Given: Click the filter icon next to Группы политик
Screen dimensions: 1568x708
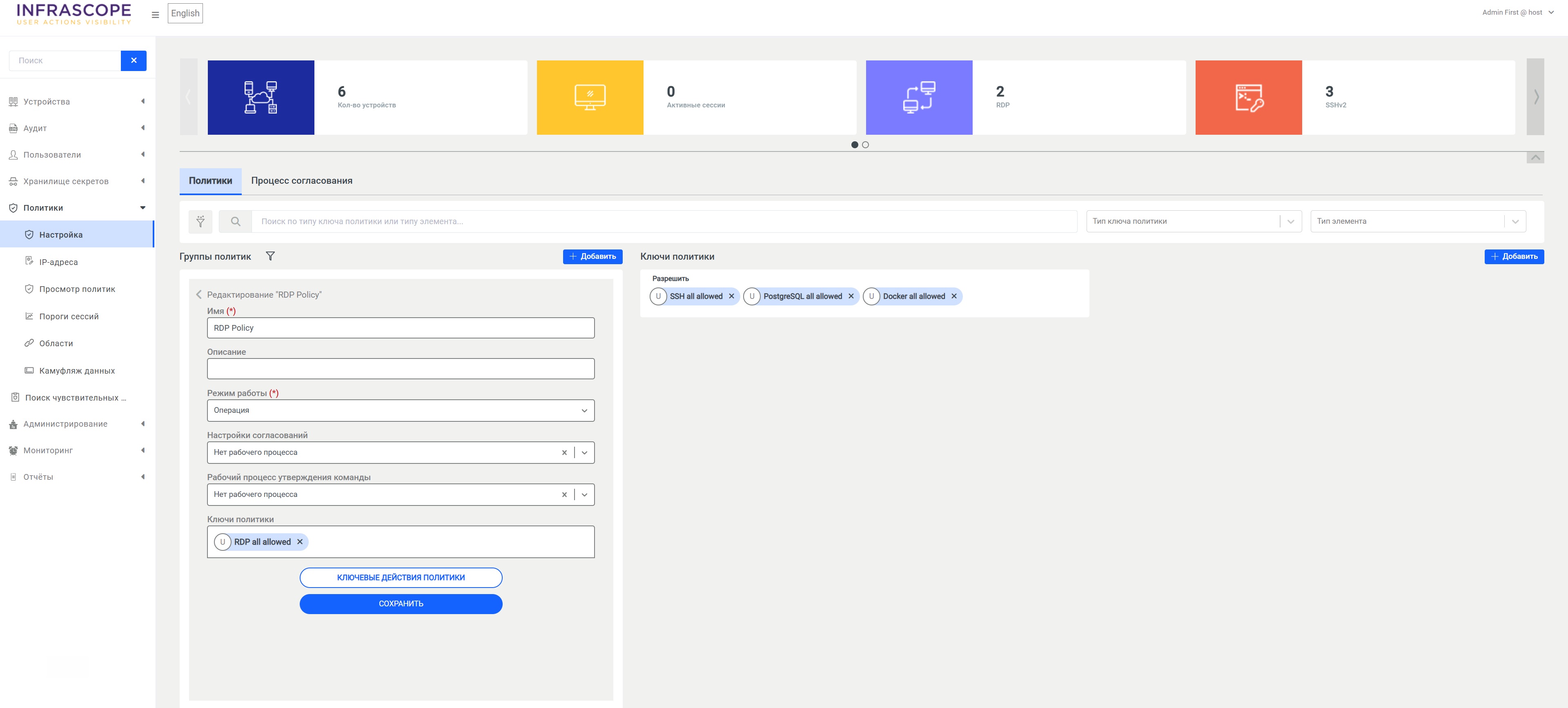Looking at the screenshot, I should point(270,256).
